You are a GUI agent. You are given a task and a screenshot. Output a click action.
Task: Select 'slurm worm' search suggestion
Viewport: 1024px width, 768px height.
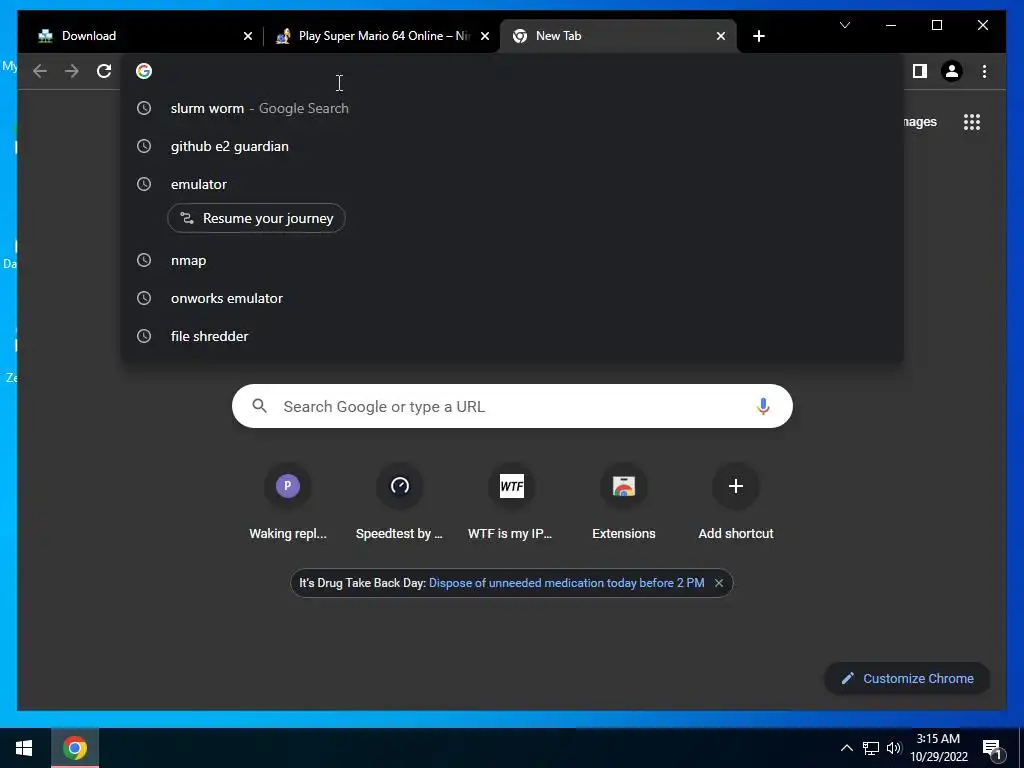pyautogui.click(x=513, y=108)
